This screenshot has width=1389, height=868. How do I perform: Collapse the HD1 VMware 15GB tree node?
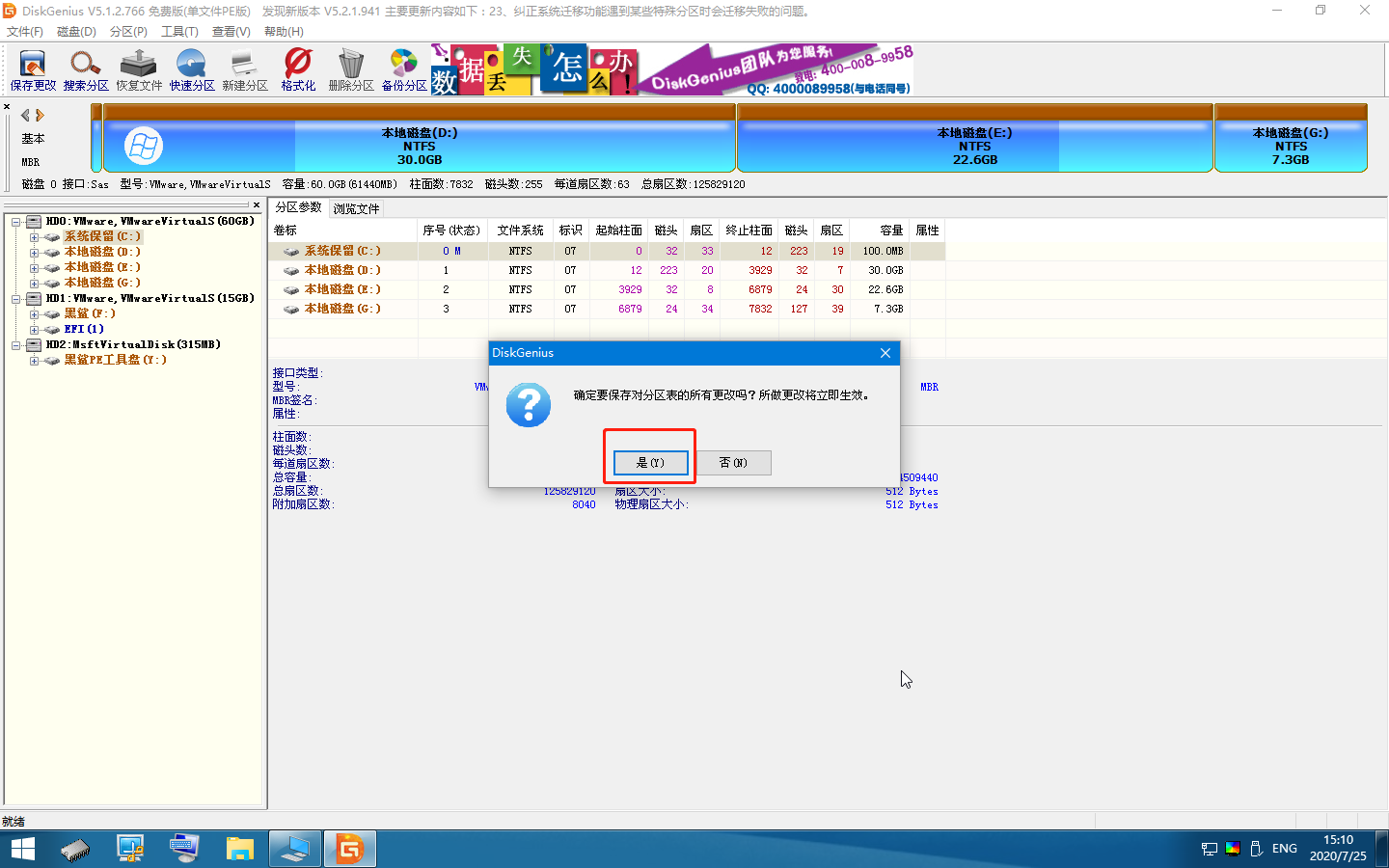click(16, 299)
